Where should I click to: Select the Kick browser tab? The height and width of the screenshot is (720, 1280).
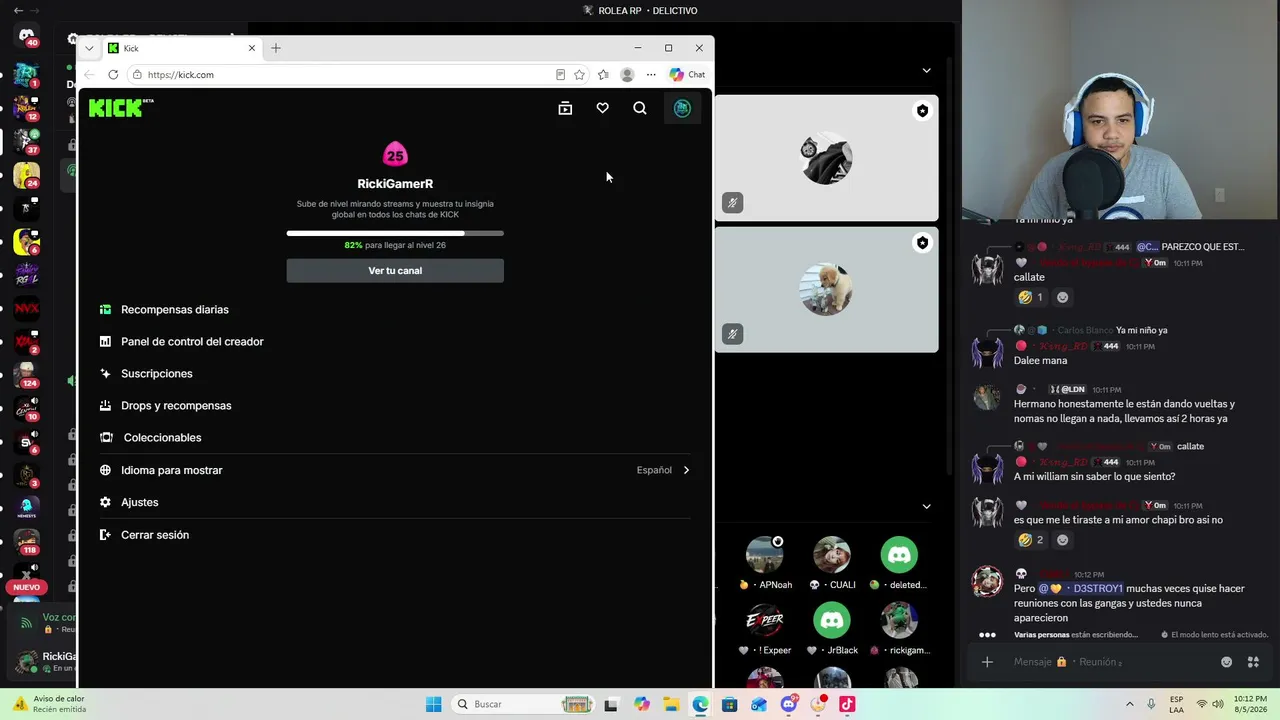click(x=181, y=48)
